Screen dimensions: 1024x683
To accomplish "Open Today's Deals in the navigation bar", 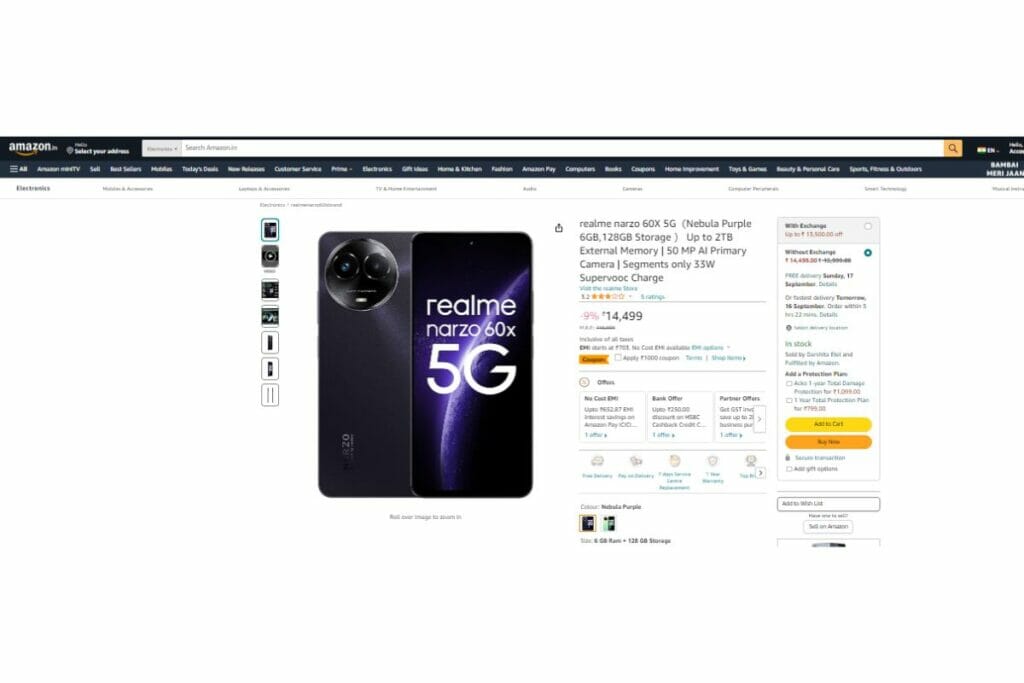I will 200,169.
